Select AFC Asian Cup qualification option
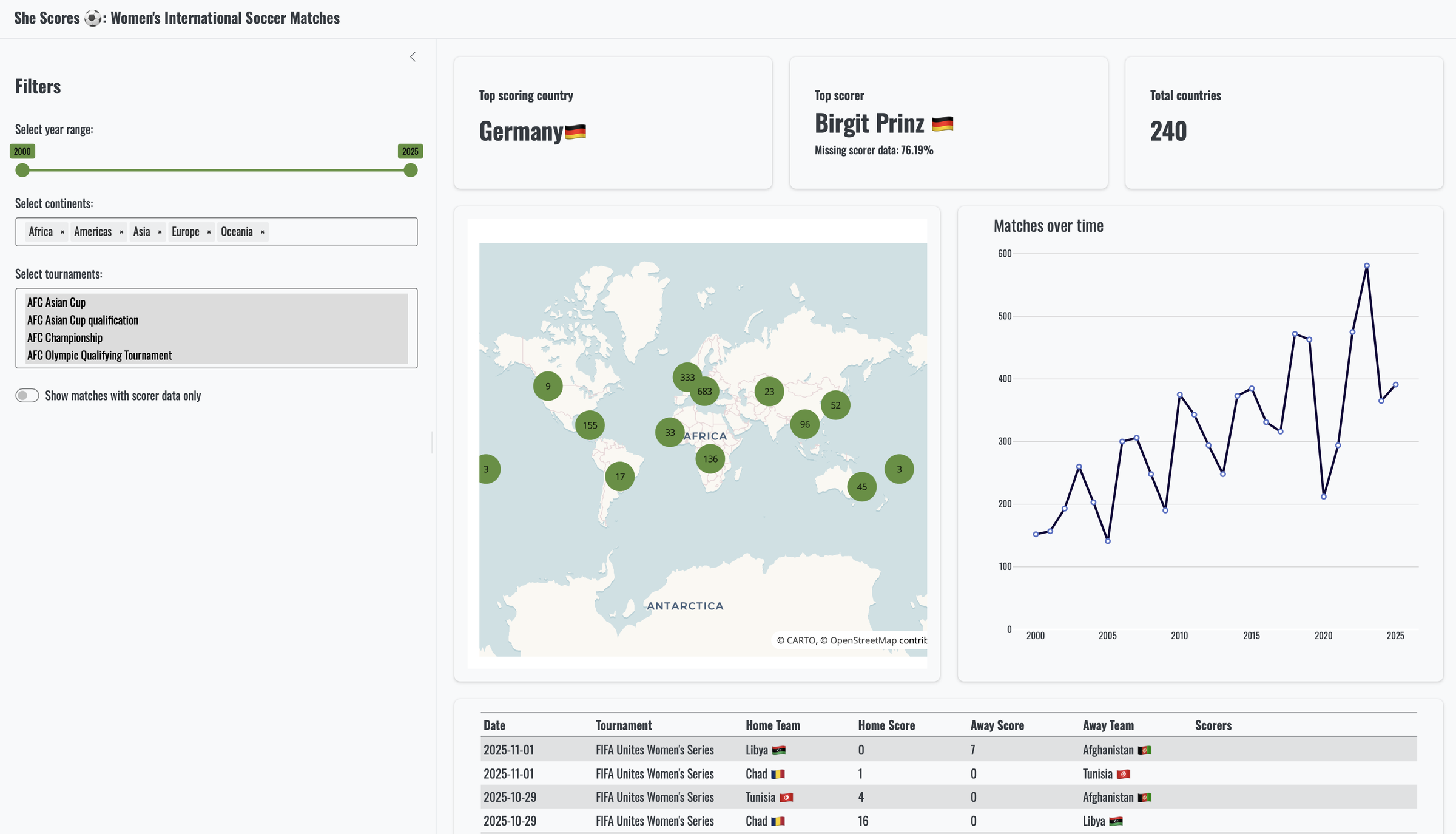The height and width of the screenshot is (834, 1456). pos(83,320)
